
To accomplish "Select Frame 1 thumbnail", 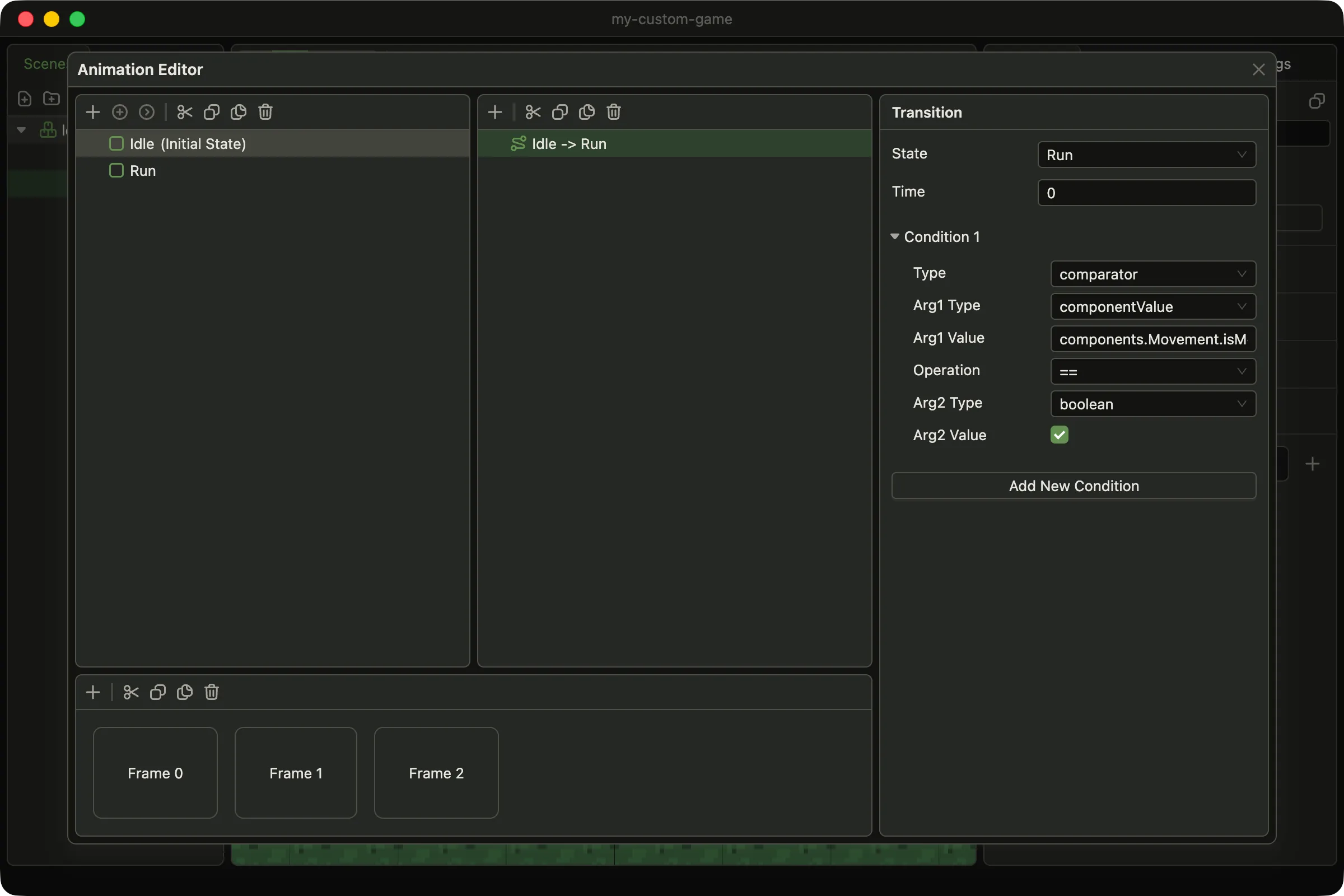I will pos(296,773).
